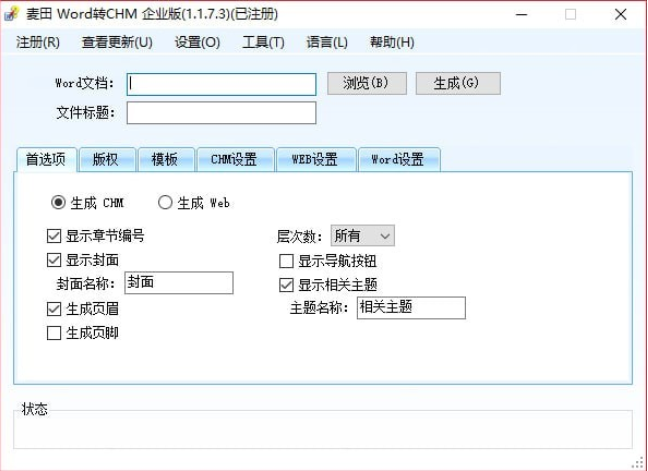The image size is (648, 471).
Task: Click the 封面名称 text field
Action: pos(179,283)
